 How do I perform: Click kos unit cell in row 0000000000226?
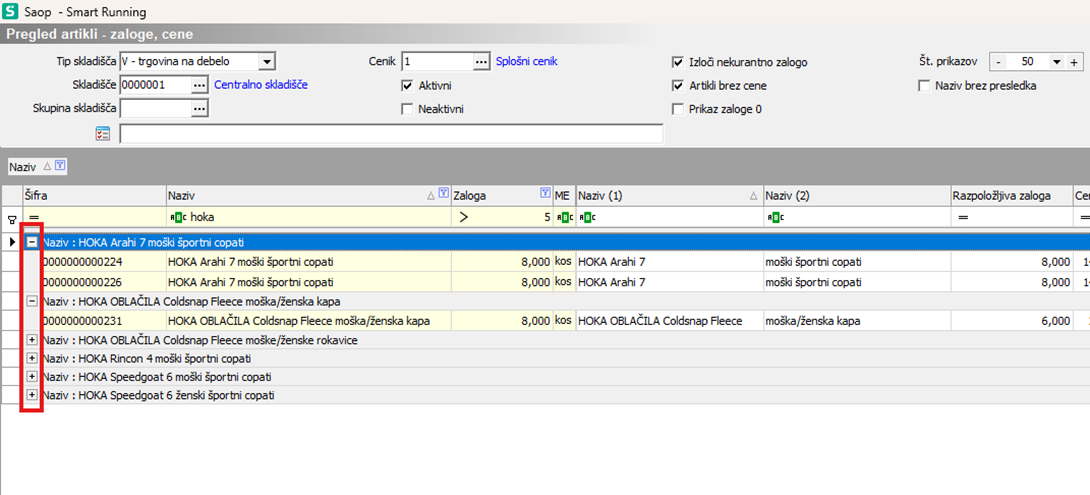563,282
